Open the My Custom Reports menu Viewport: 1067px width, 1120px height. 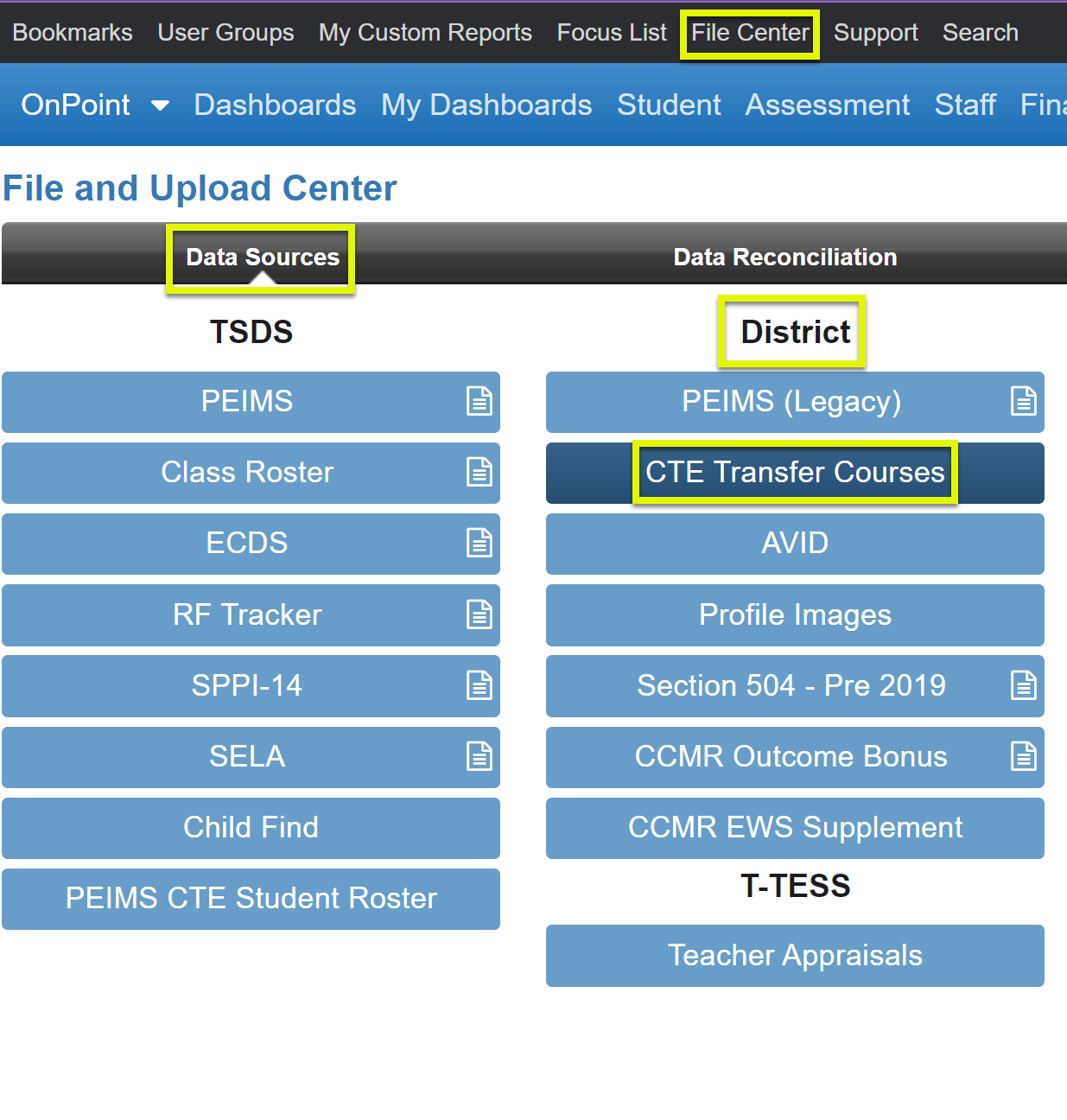(x=424, y=32)
